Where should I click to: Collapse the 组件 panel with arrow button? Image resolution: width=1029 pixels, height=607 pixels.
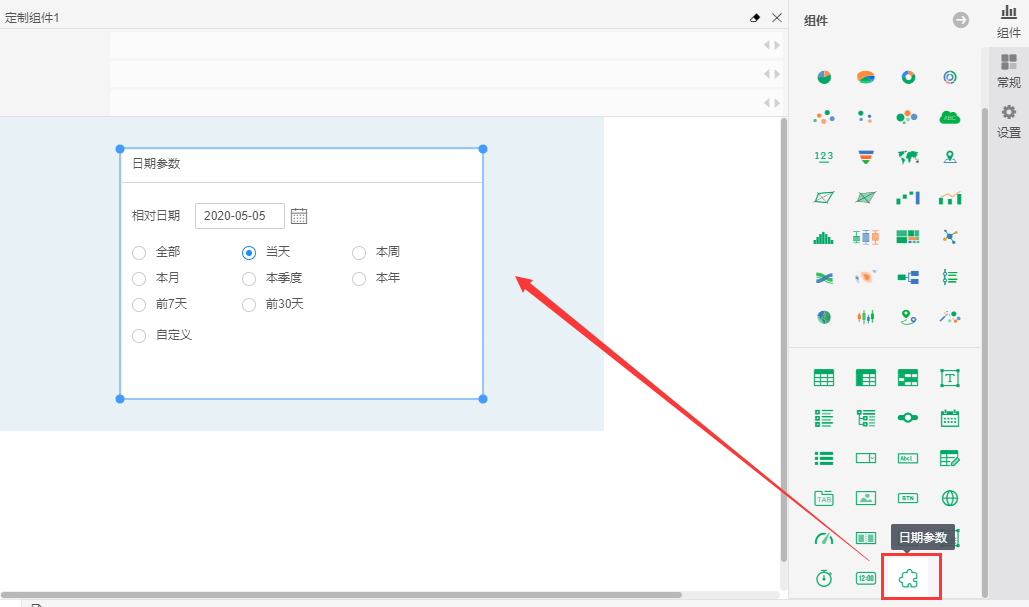[x=960, y=20]
